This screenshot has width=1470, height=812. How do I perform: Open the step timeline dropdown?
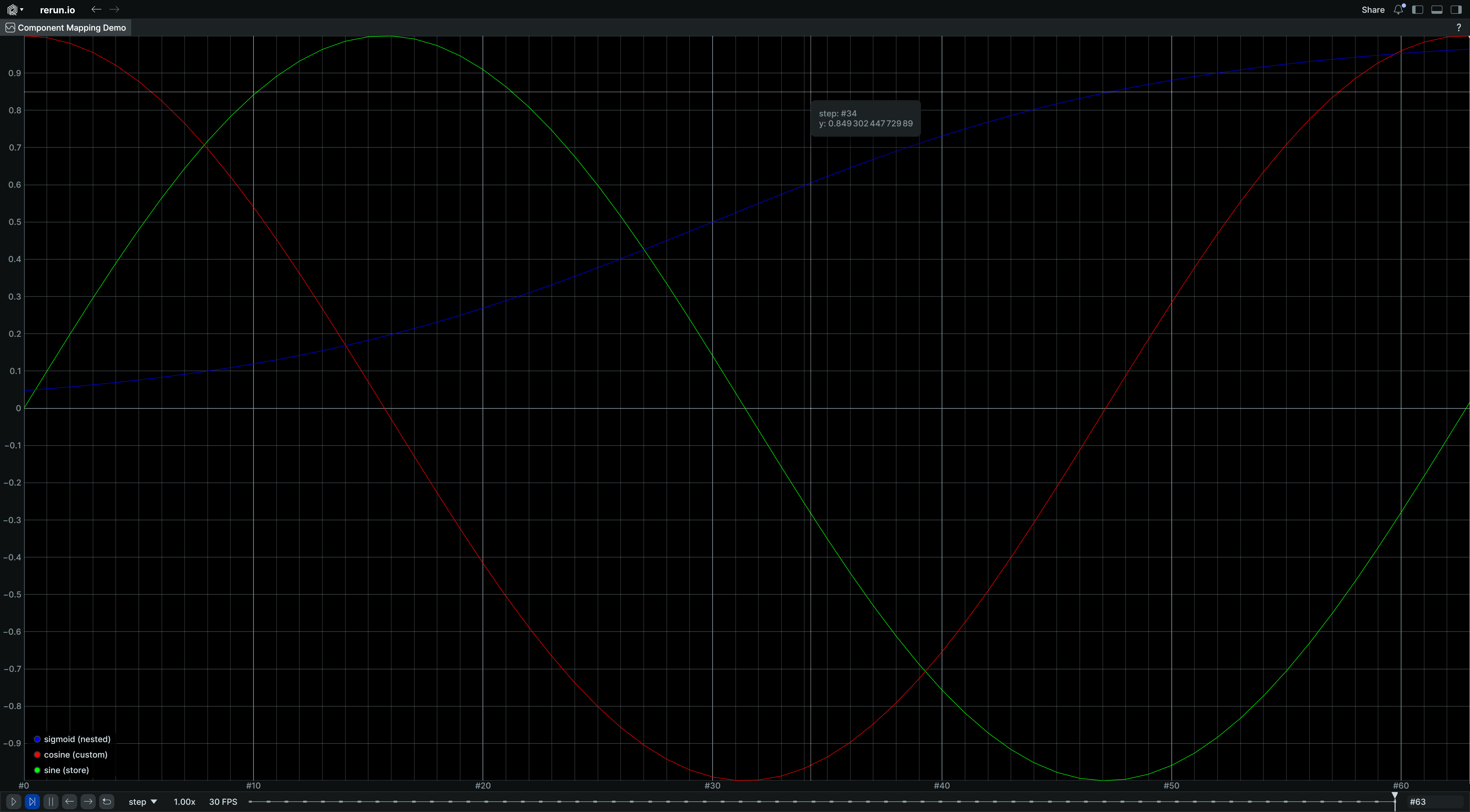[142, 801]
